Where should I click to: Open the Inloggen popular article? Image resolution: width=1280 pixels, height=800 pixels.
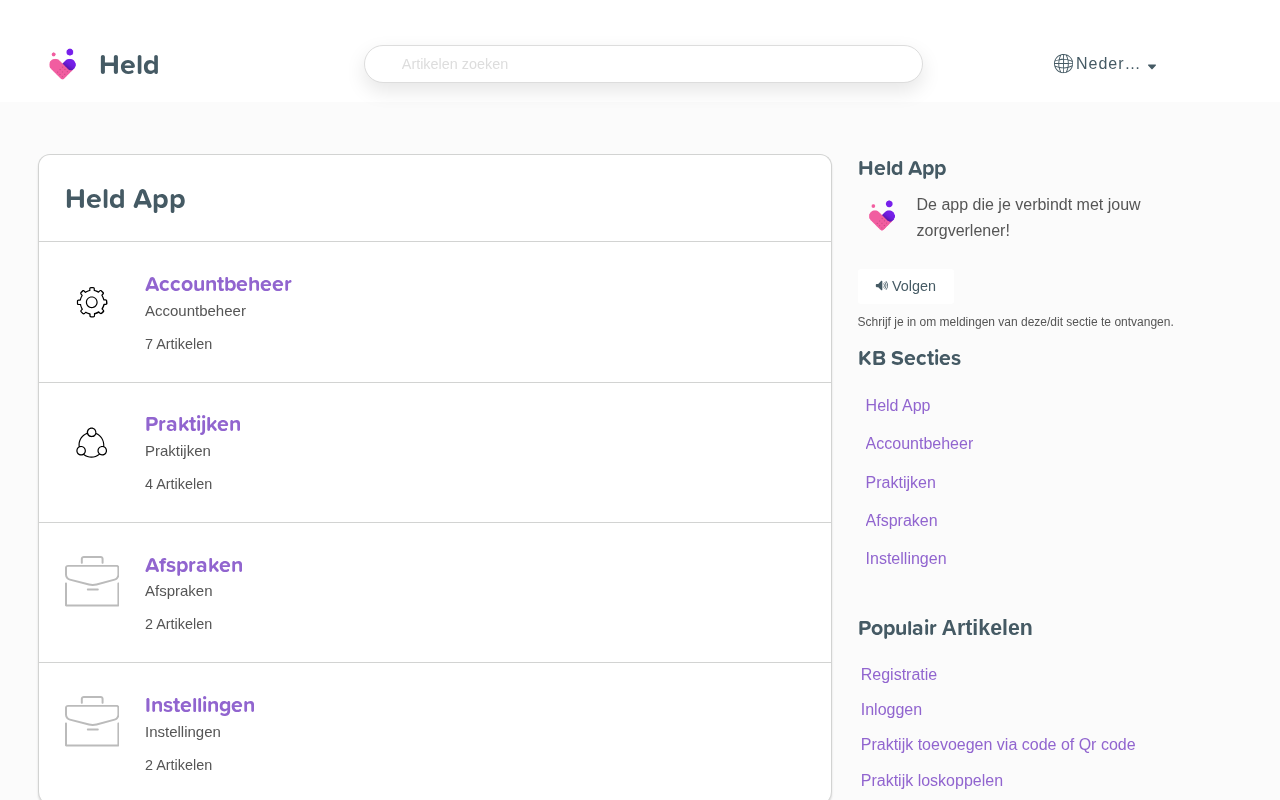891,709
